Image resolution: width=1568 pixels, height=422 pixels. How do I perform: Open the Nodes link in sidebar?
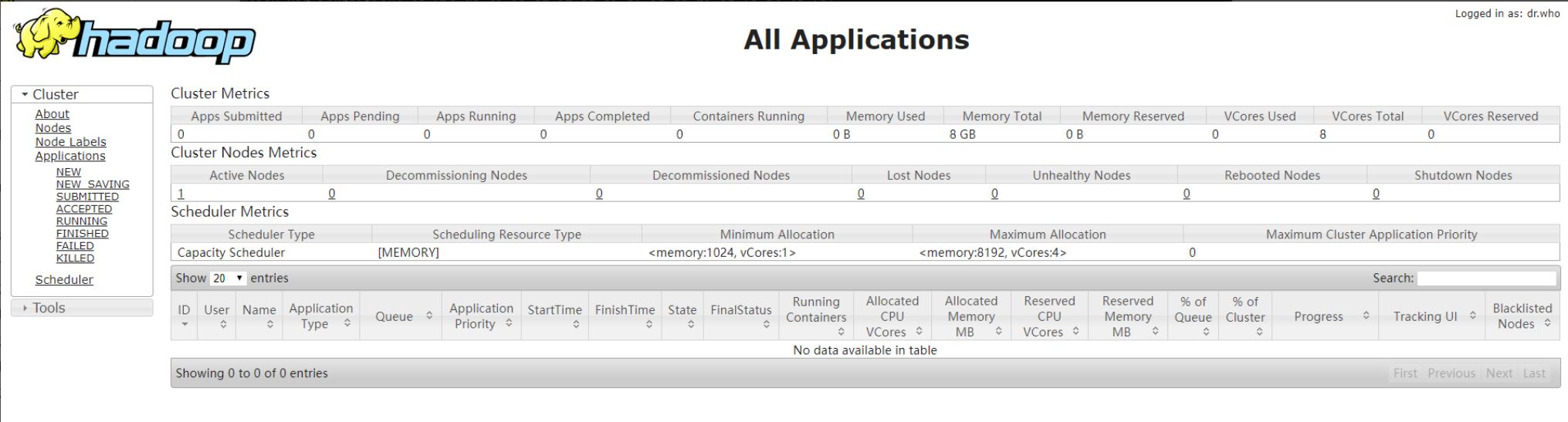pos(53,128)
